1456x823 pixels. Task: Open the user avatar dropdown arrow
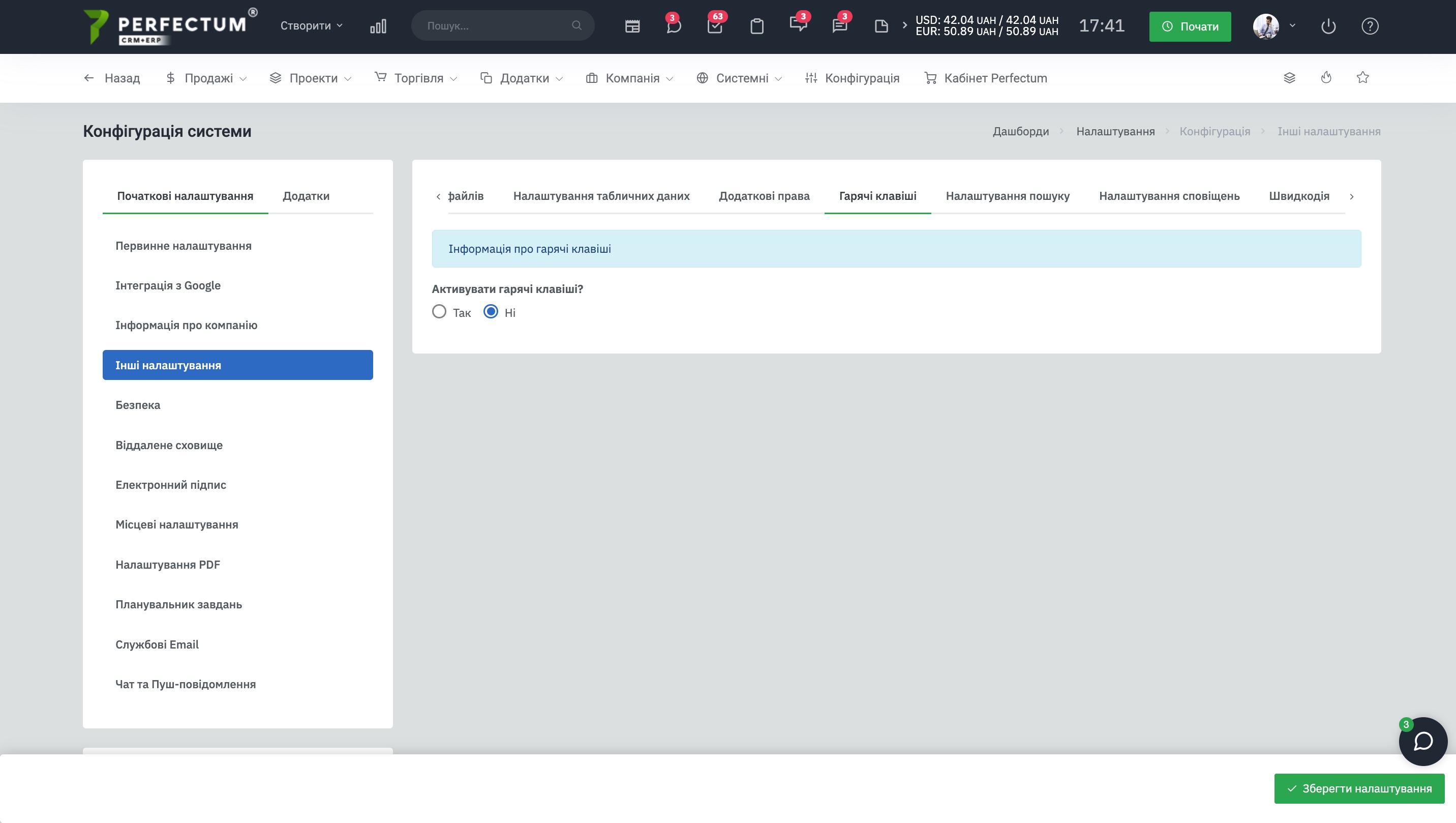click(x=1292, y=25)
